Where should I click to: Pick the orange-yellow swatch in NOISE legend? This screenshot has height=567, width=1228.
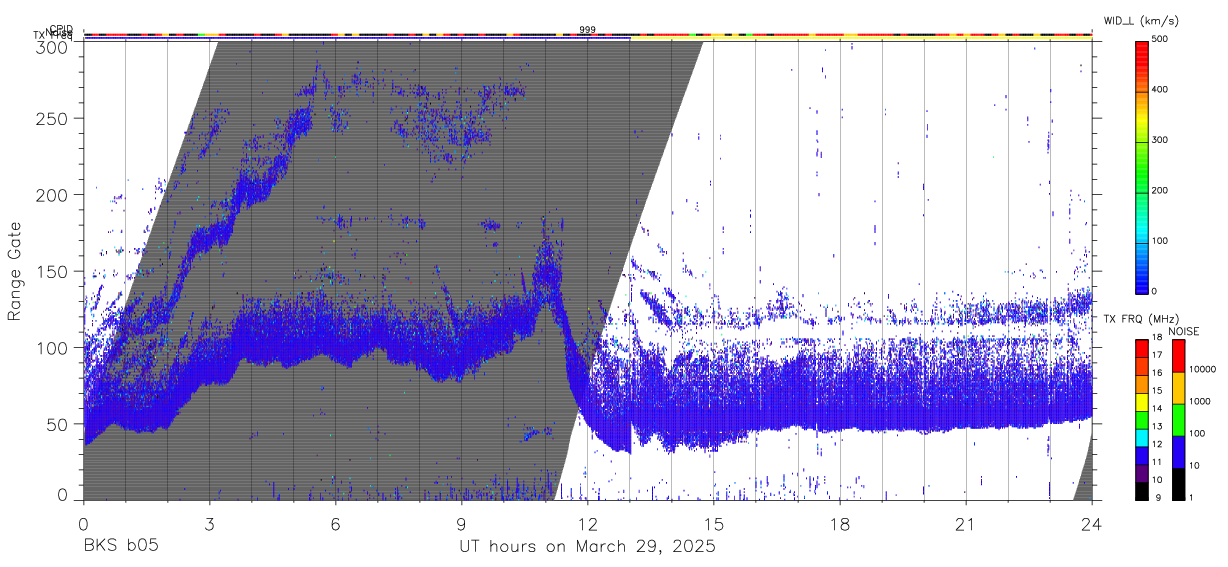pos(1178,388)
